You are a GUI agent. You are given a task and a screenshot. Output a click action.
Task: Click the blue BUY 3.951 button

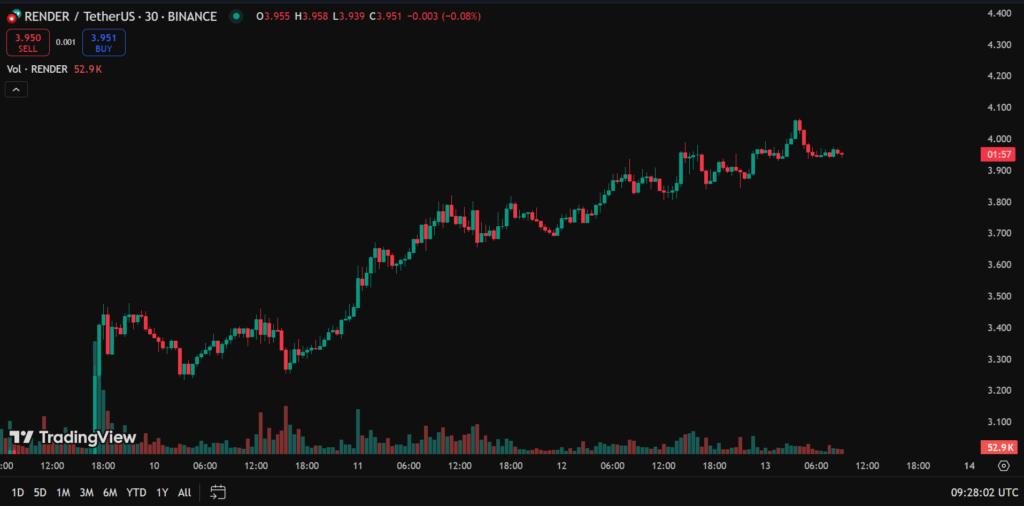[x=103, y=42]
